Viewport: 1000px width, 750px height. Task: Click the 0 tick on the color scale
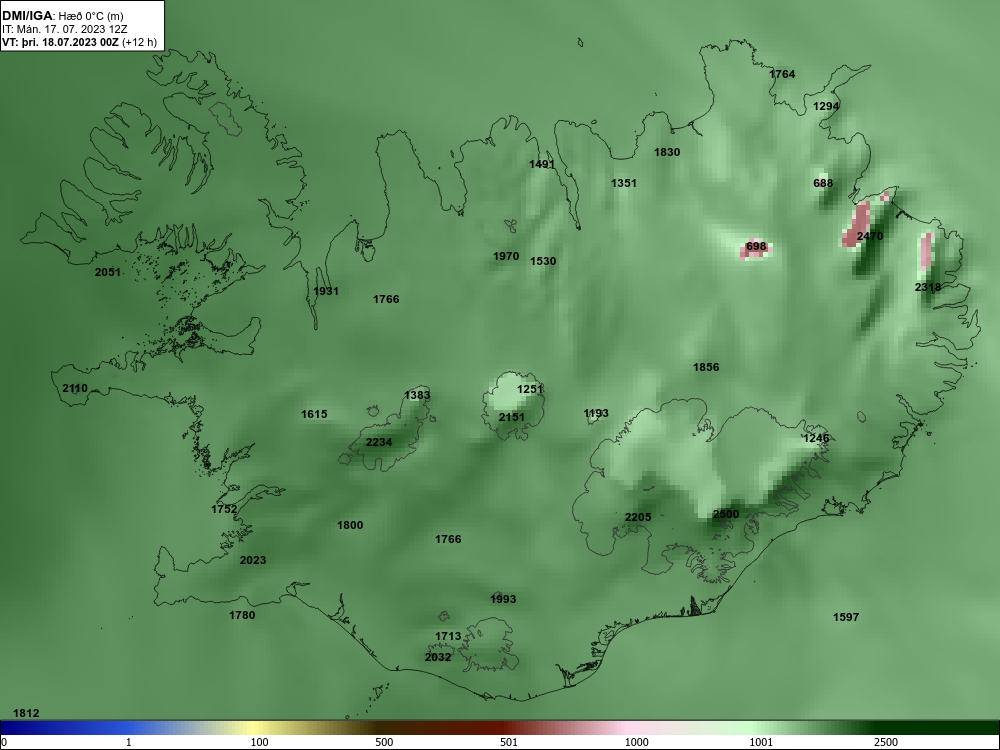pos(4,742)
